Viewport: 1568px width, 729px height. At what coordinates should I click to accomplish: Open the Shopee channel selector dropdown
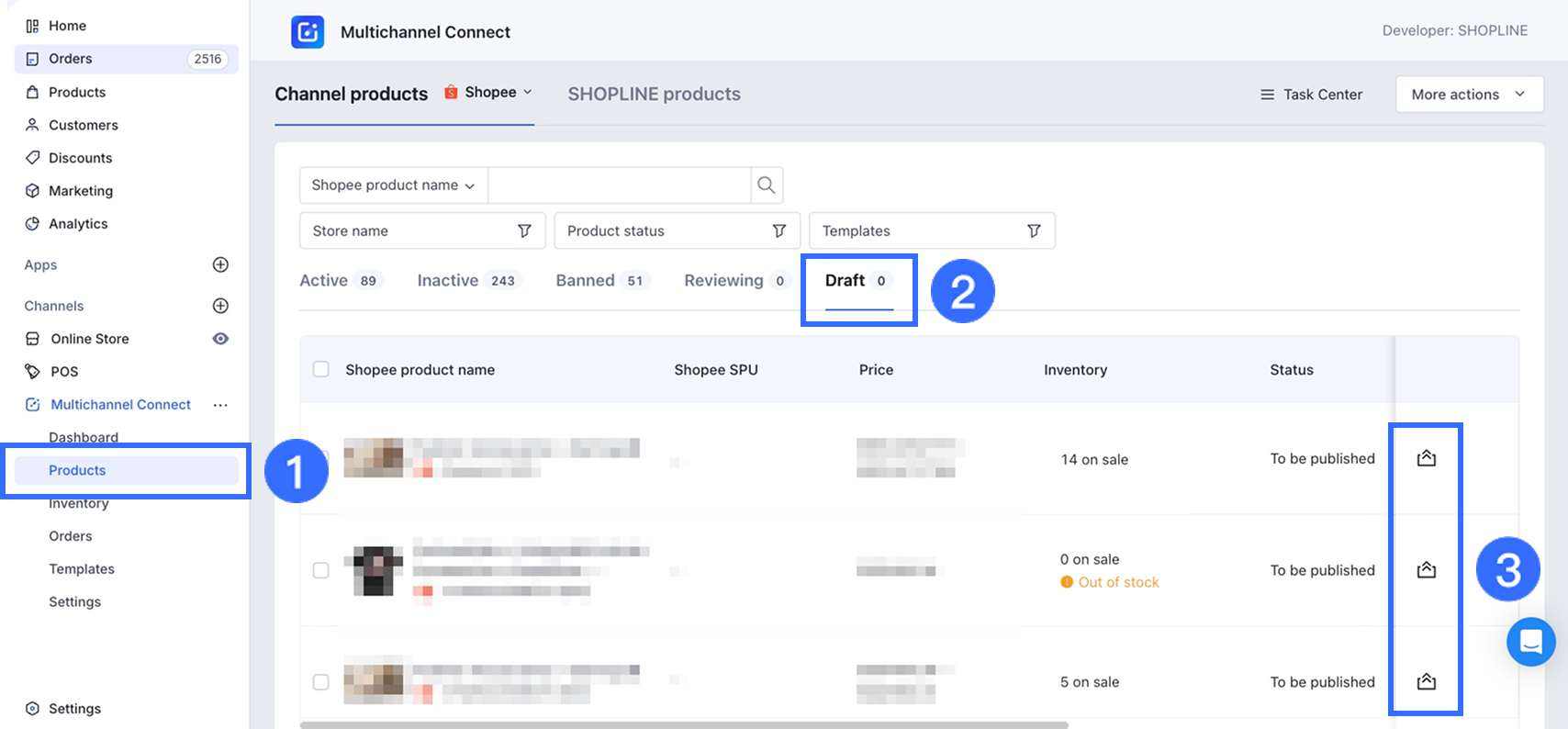coord(489,93)
